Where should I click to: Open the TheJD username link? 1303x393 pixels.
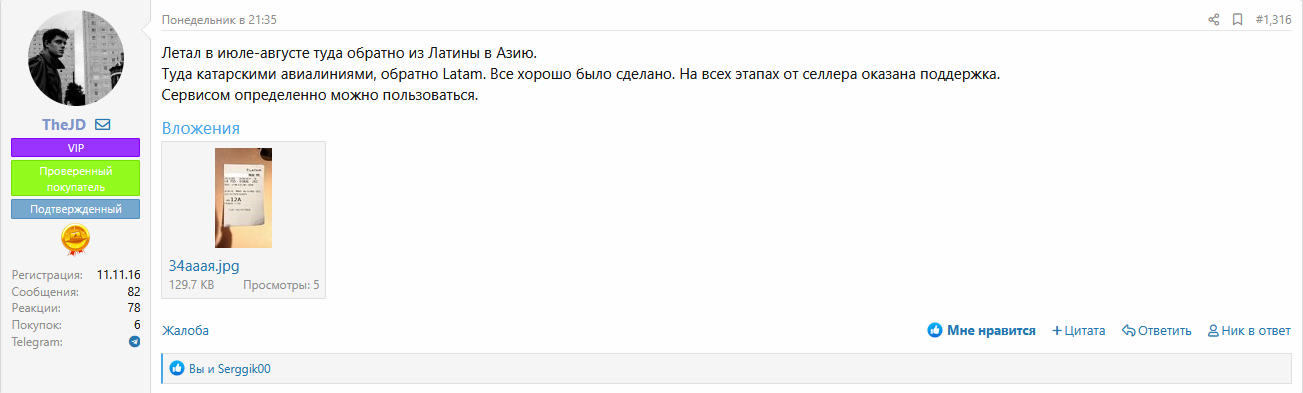(x=64, y=125)
